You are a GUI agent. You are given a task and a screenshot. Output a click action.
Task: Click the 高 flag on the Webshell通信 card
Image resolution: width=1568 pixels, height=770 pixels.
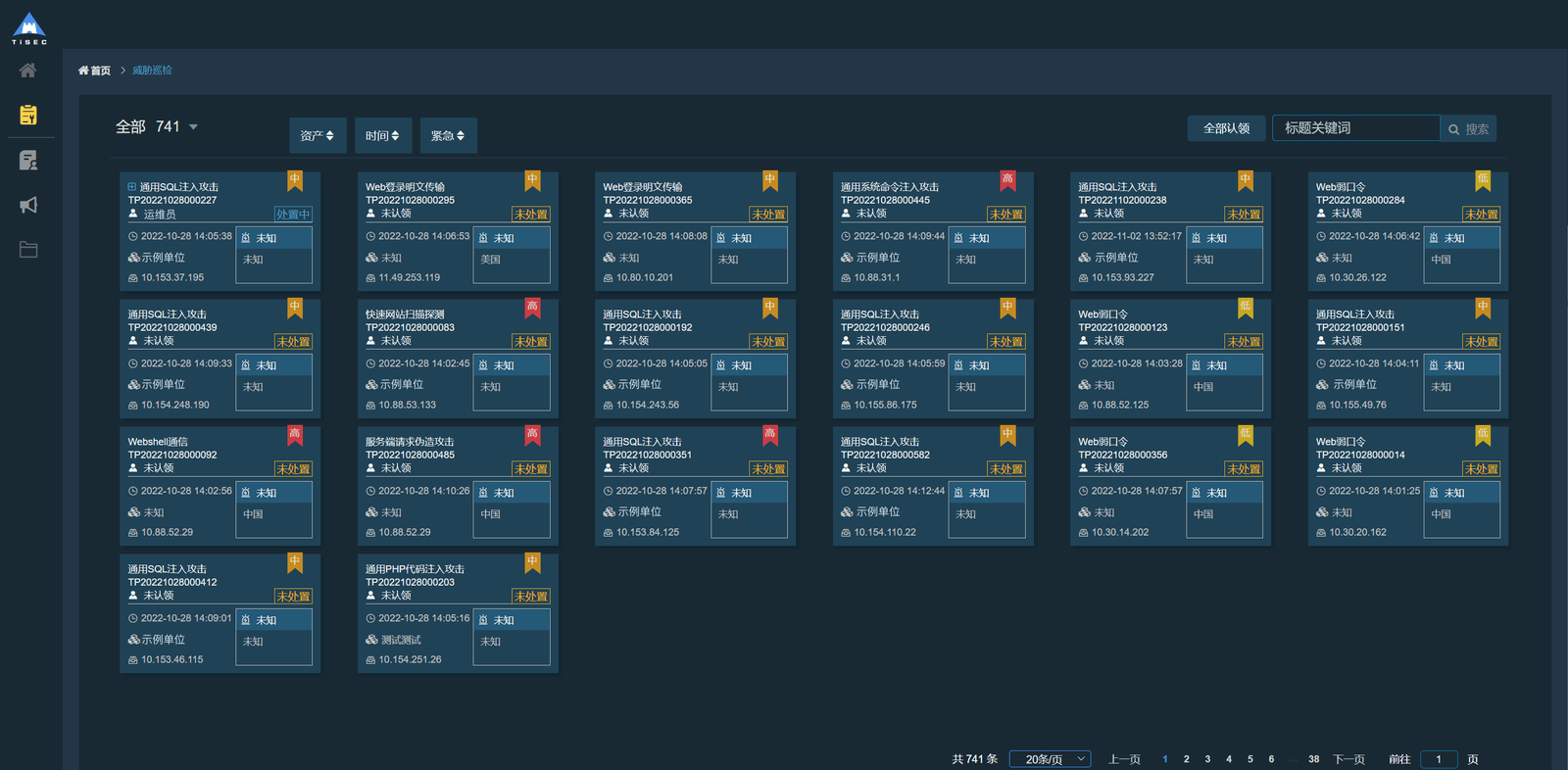click(295, 435)
